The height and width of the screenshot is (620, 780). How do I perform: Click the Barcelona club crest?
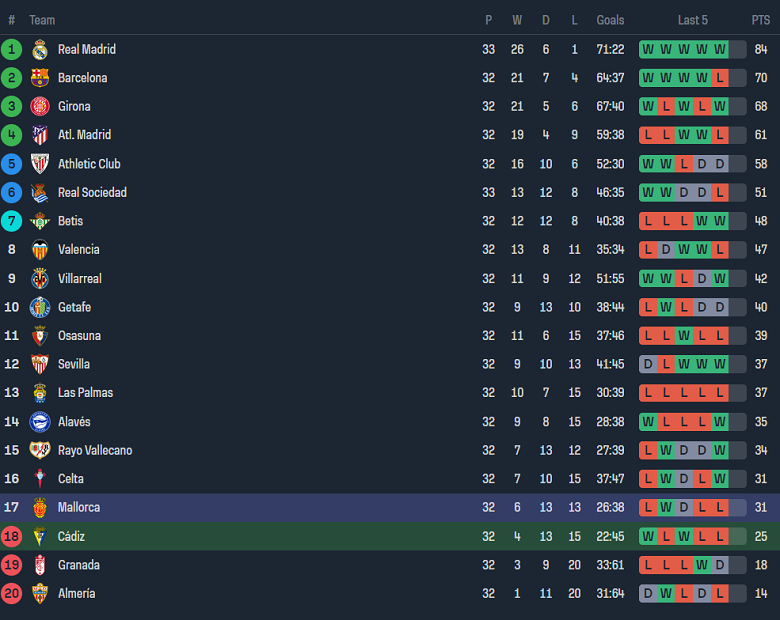(40, 78)
